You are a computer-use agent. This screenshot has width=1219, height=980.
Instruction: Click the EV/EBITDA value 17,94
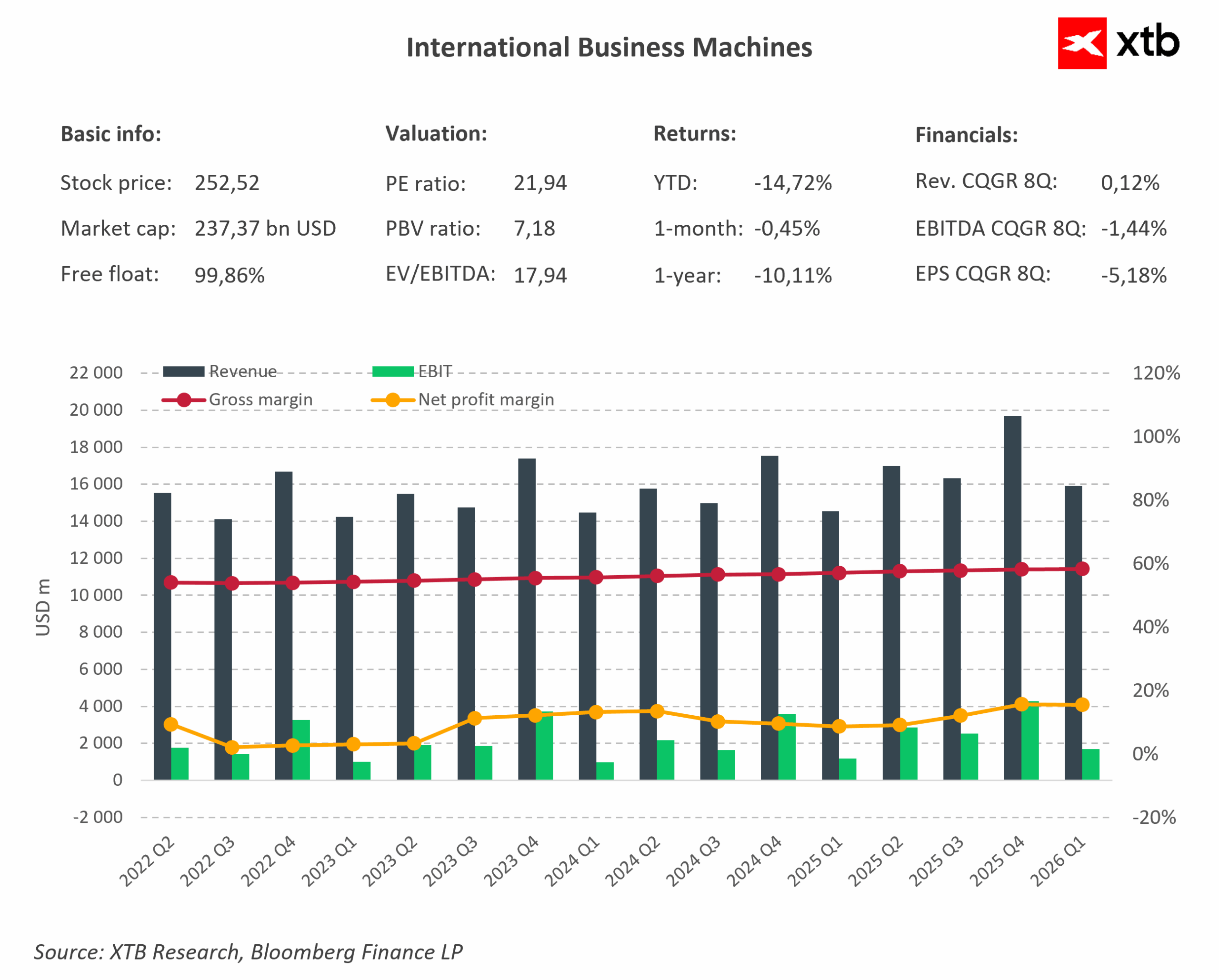pos(540,275)
